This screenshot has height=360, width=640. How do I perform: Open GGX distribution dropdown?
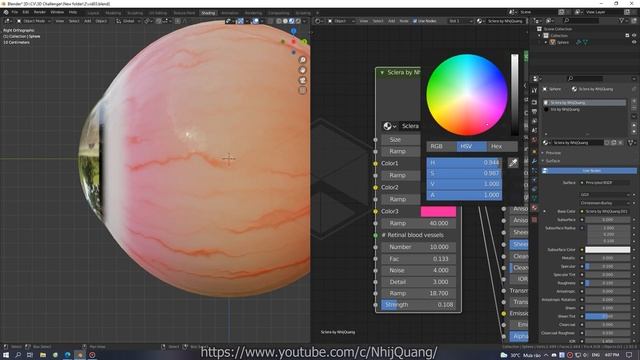pyautogui.click(x=604, y=195)
